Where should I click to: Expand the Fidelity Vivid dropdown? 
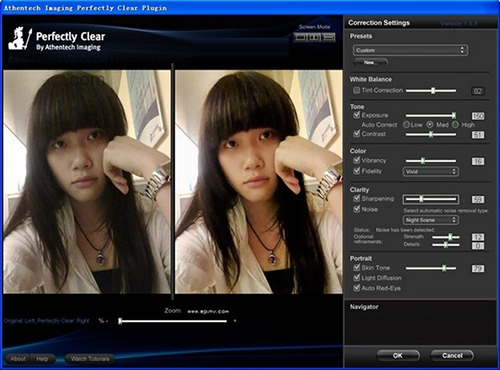click(x=431, y=172)
